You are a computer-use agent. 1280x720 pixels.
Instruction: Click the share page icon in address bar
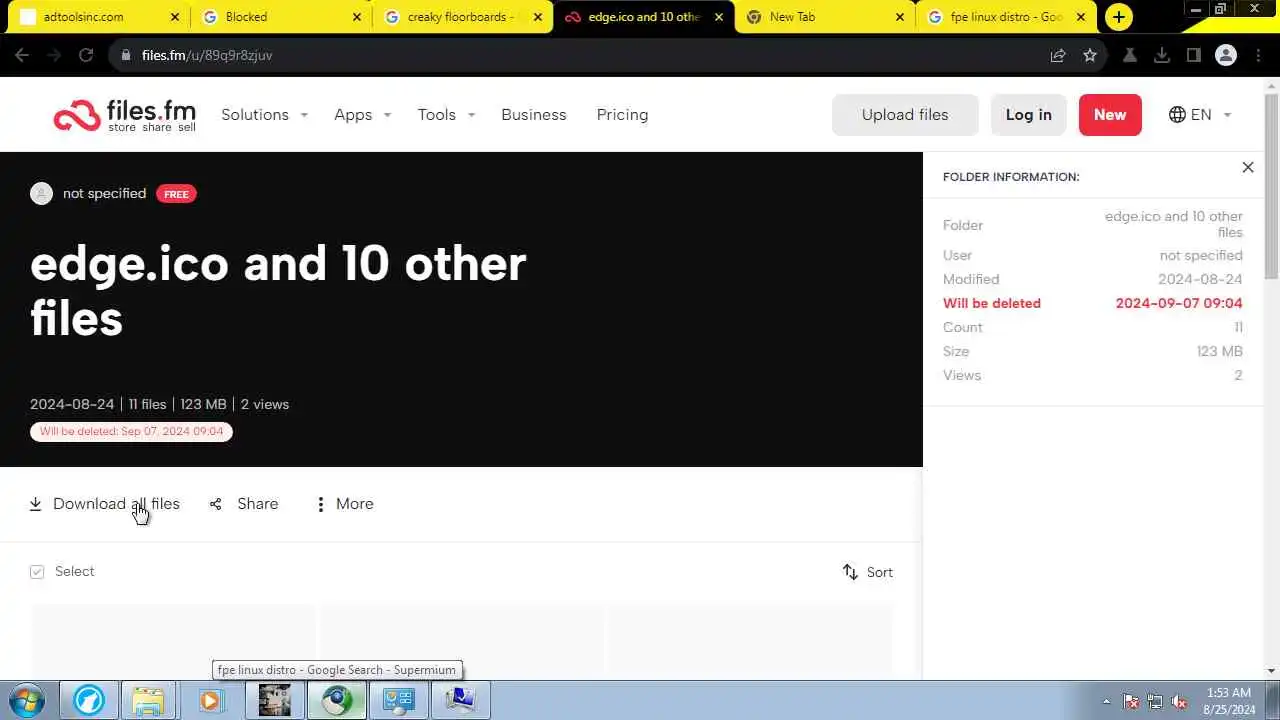pos(1058,55)
